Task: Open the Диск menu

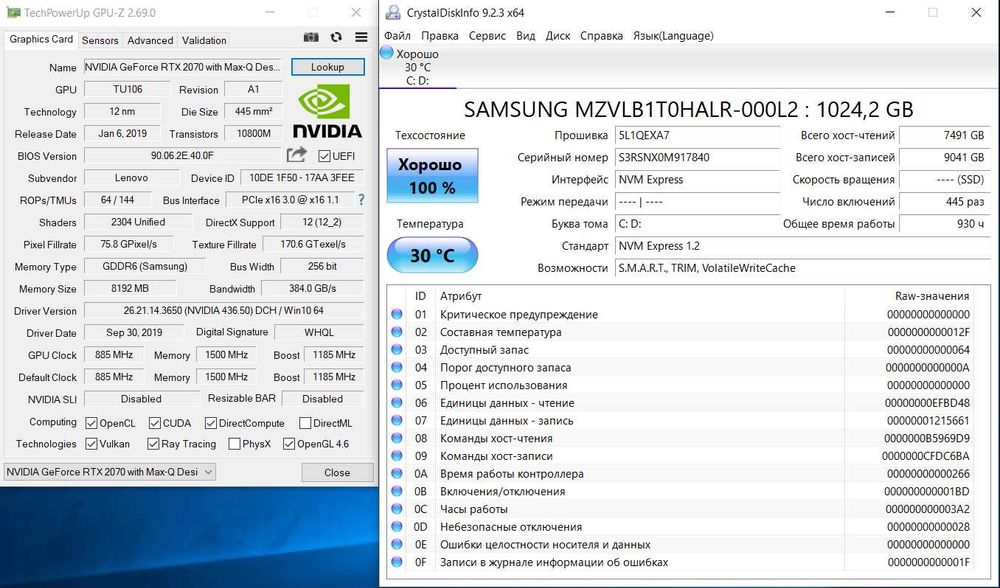Action: tap(557, 36)
